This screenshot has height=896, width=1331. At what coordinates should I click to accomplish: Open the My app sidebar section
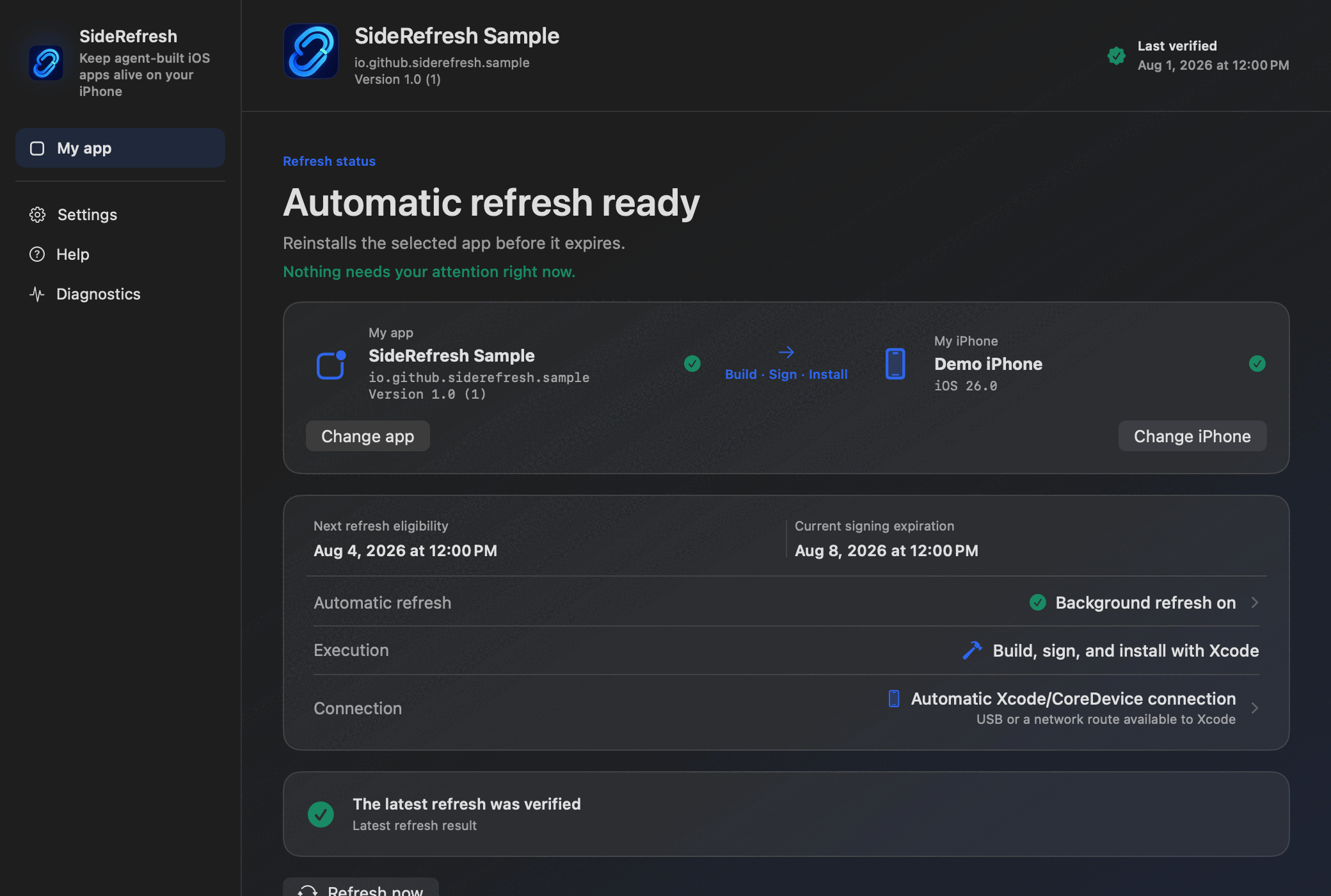click(x=120, y=148)
